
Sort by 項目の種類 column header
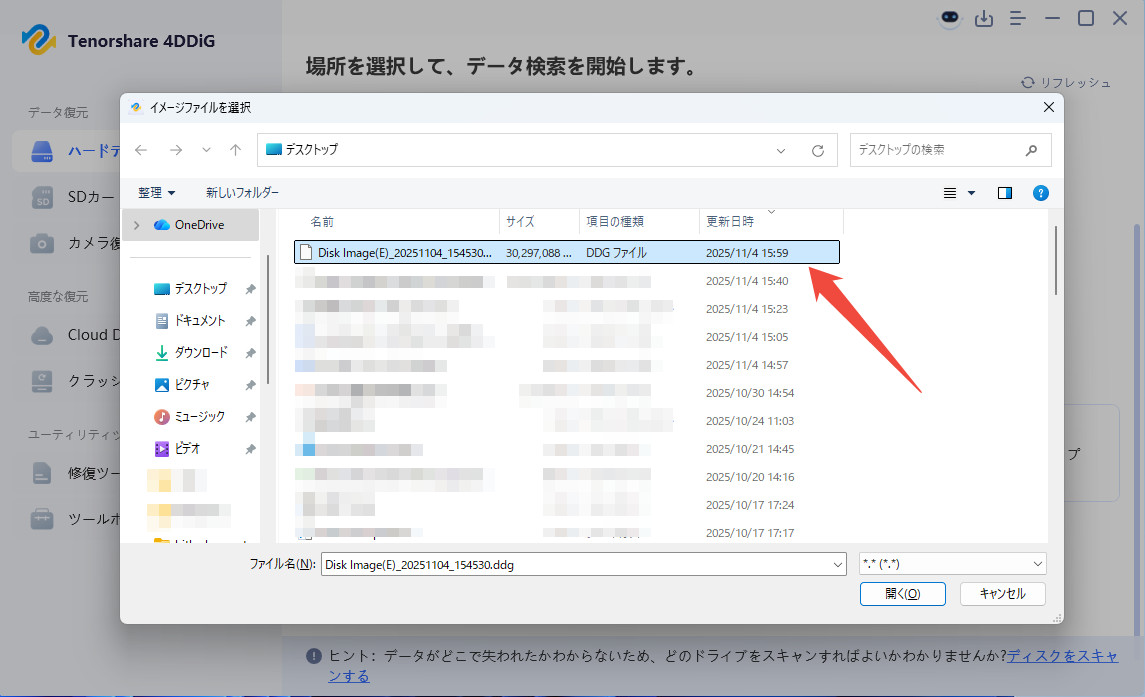coord(640,221)
